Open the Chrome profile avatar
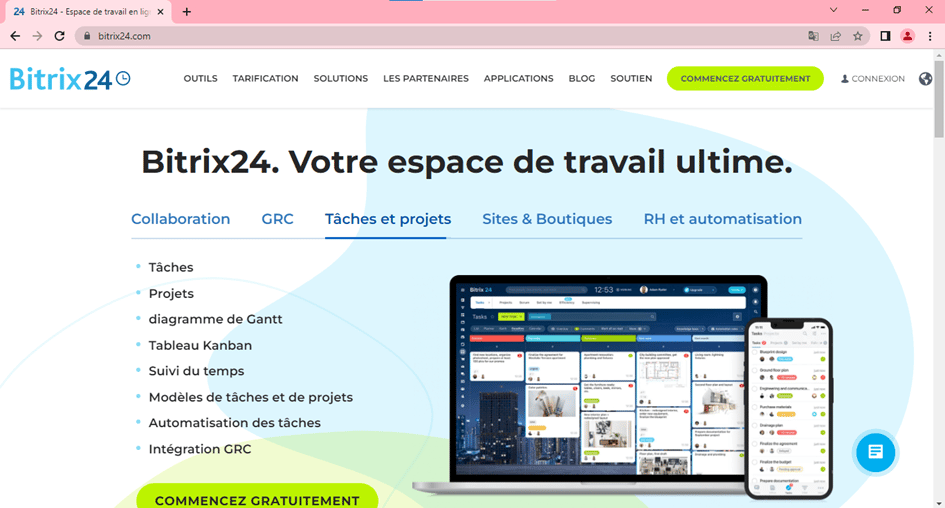Screen dimensions: 945x508 (907, 36)
